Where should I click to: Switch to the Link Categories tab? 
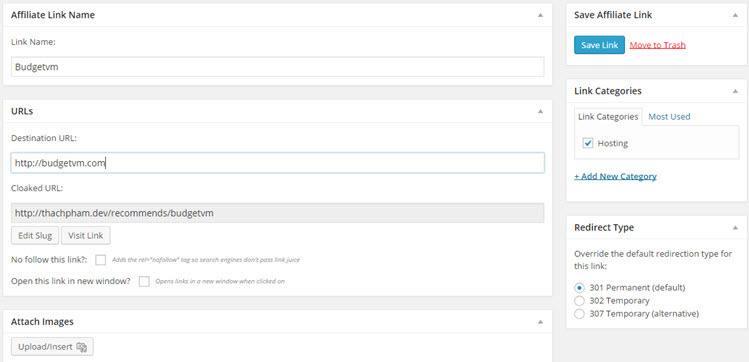coord(608,117)
